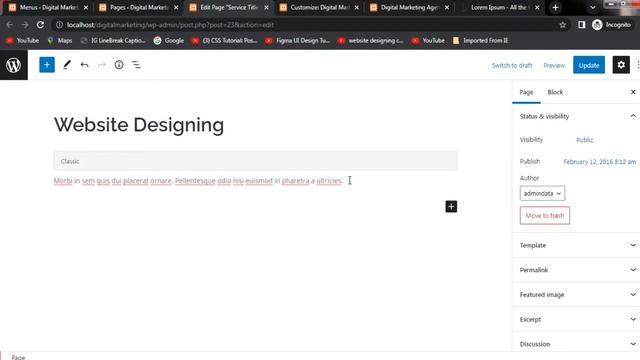Open a new browser tab
Image resolution: width=640 pixels, height=360 pixels.
(555, 7)
